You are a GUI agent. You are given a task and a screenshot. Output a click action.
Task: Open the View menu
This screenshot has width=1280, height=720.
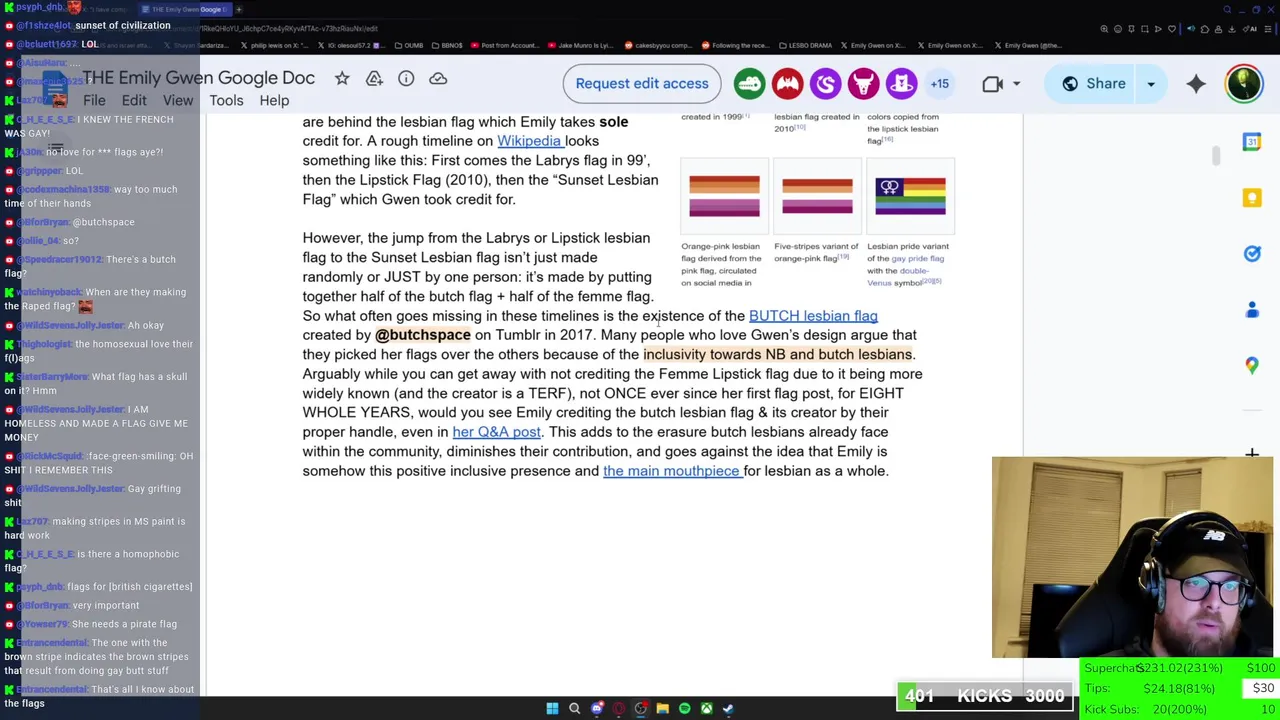coord(178,100)
